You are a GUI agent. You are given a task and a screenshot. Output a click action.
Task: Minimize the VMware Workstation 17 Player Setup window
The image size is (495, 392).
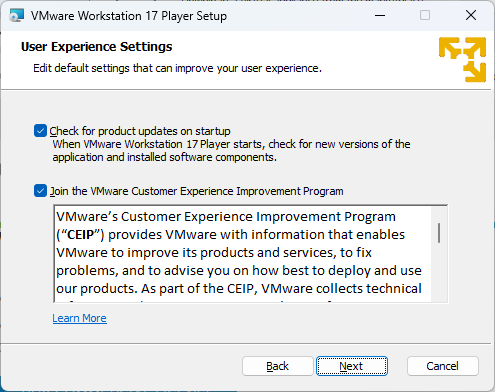pos(380,15)
